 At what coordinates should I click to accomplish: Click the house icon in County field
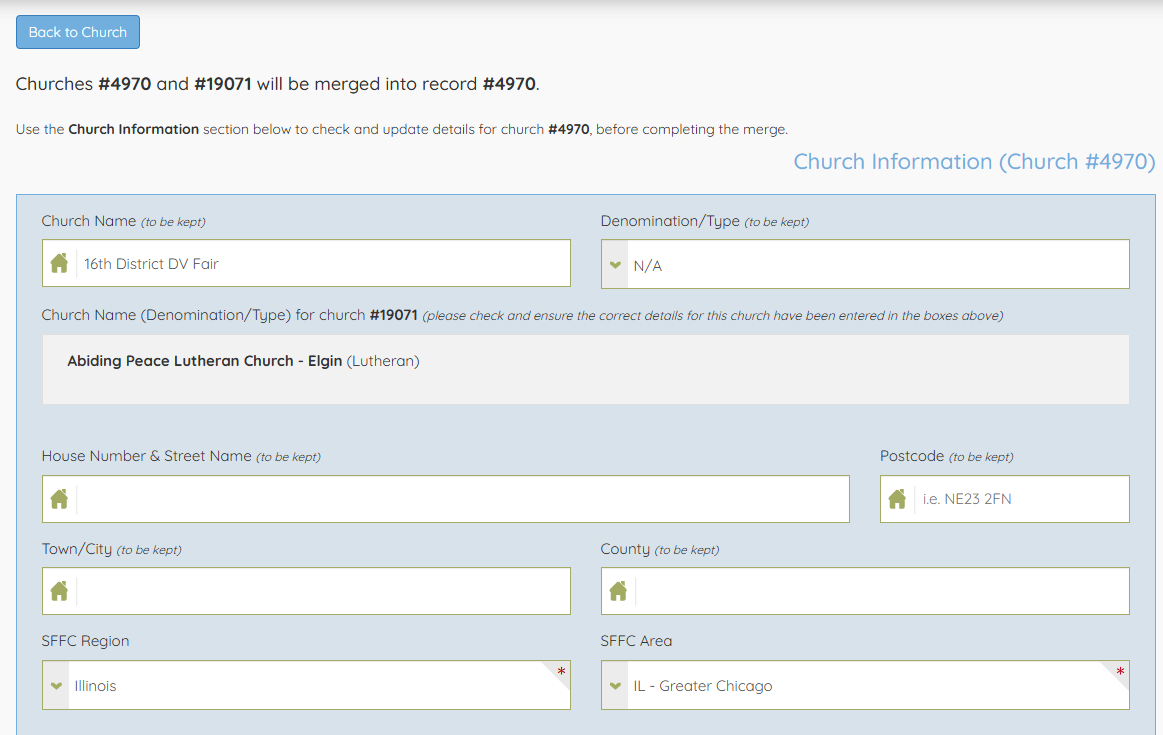click(618, 591)
